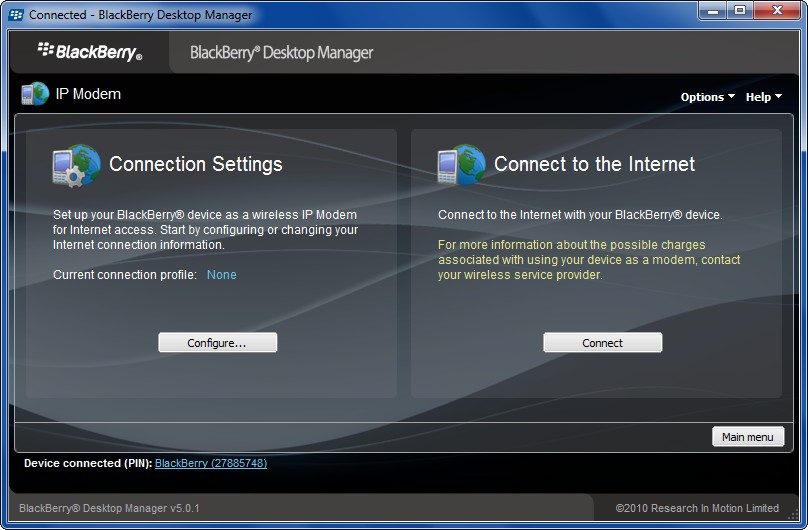
Task: Click the IP Modem phone-and-globe icon
Action: point(35,94)
